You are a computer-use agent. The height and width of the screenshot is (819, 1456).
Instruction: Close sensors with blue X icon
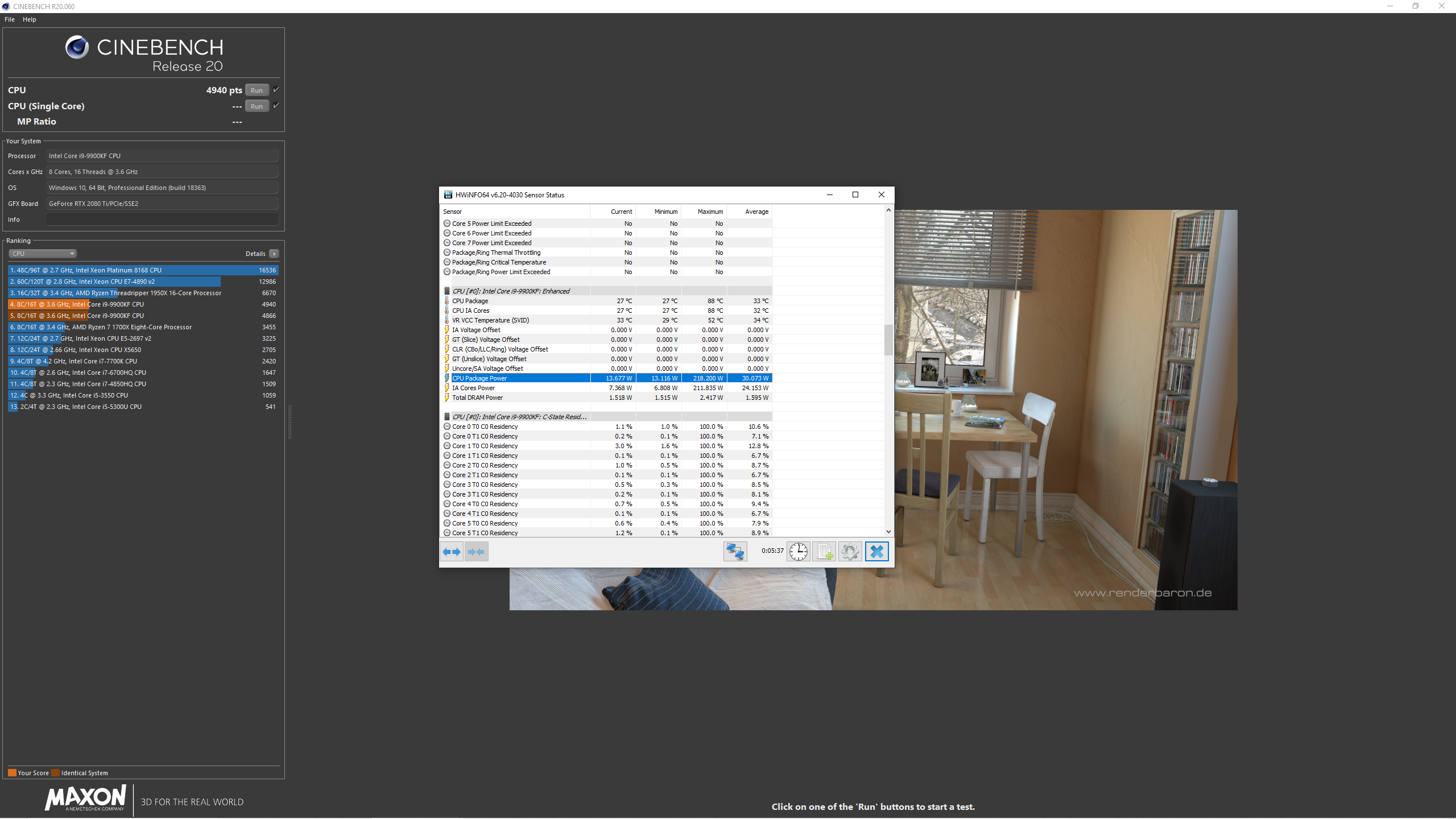pyautogui.click(x=876, y=552)
